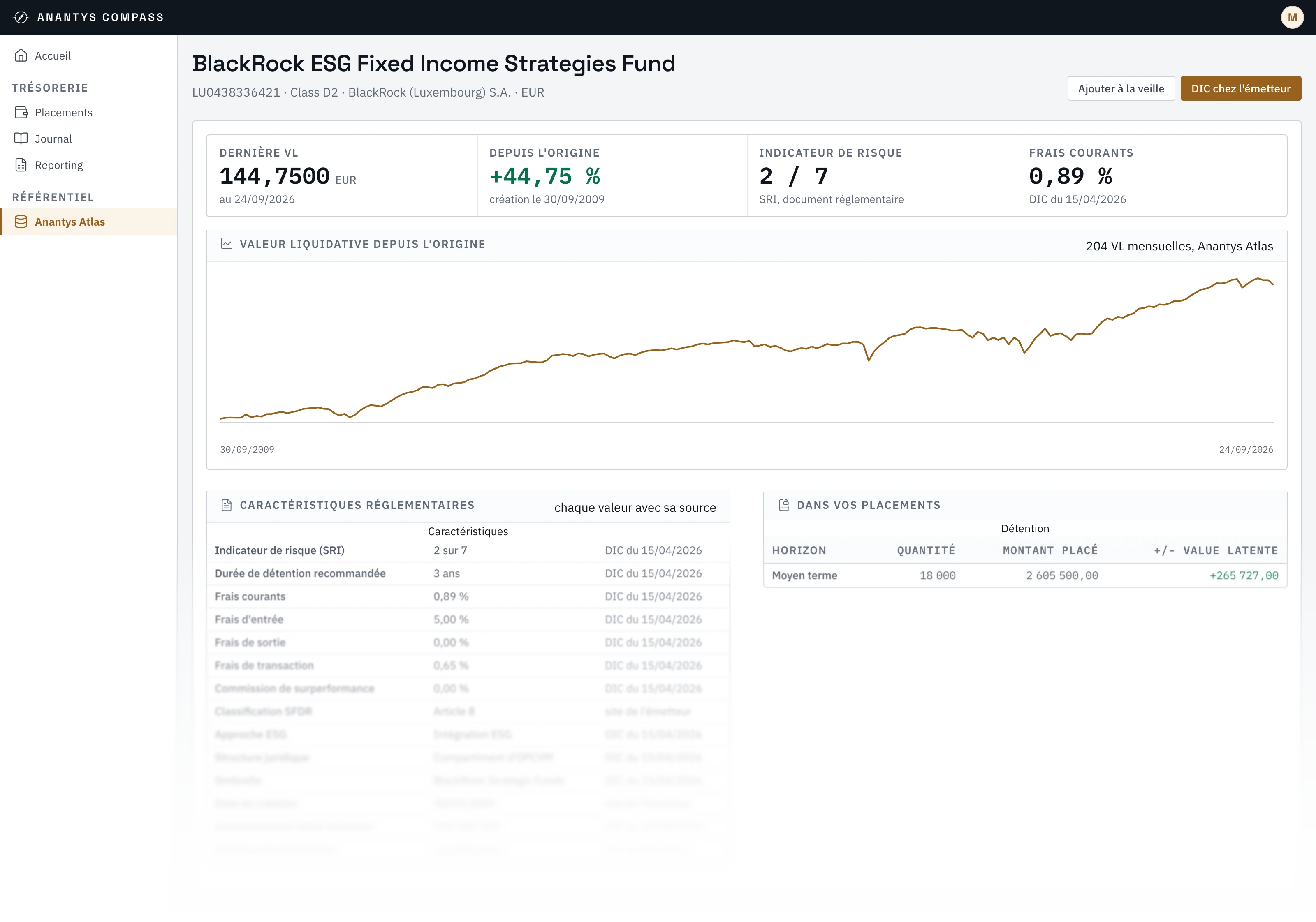The width and height of the screenshot is (1316, 922).
Task: Click the document icon beside Reporting
Action: coord(21,165)
